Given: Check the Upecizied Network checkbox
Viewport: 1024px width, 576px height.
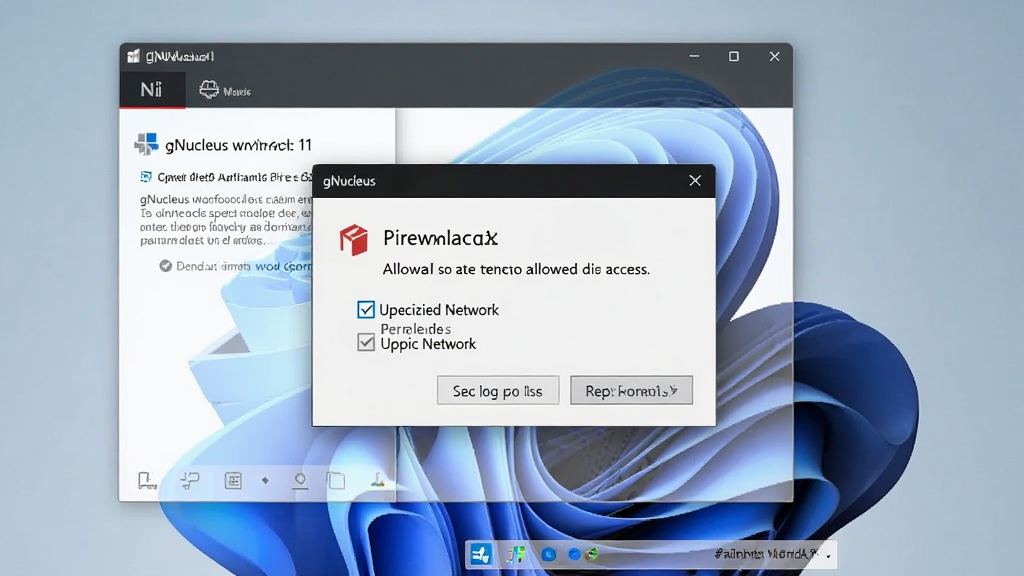Looking at the screenshot, I should [366, 309].
